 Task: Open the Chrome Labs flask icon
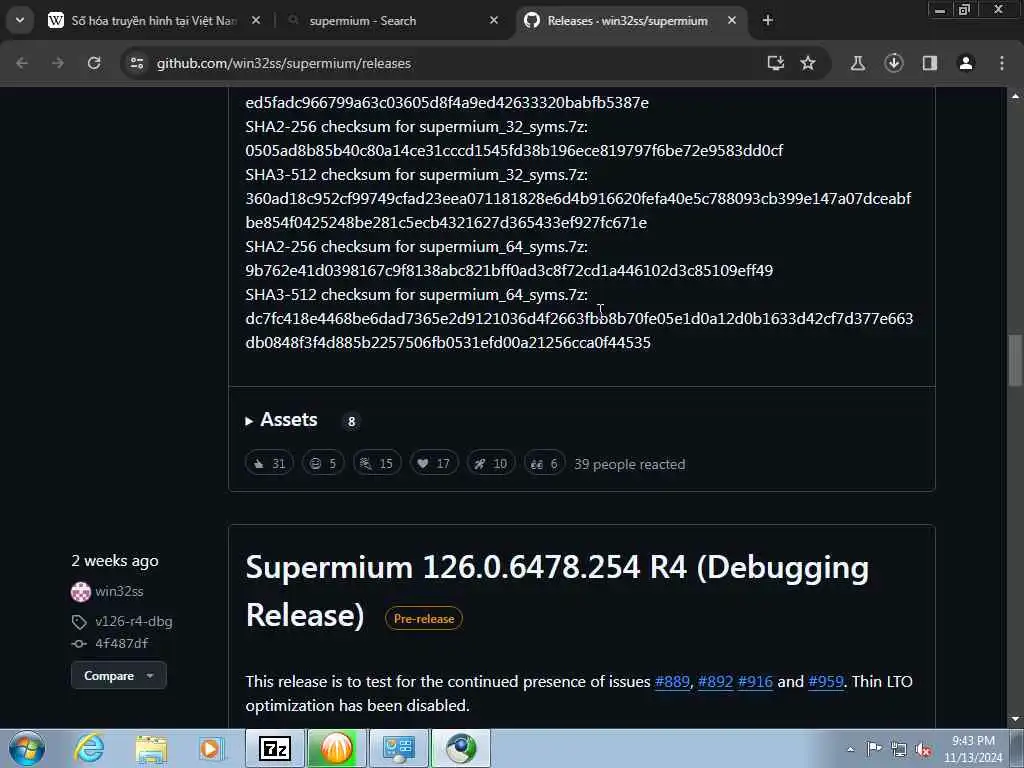(858, 63)
